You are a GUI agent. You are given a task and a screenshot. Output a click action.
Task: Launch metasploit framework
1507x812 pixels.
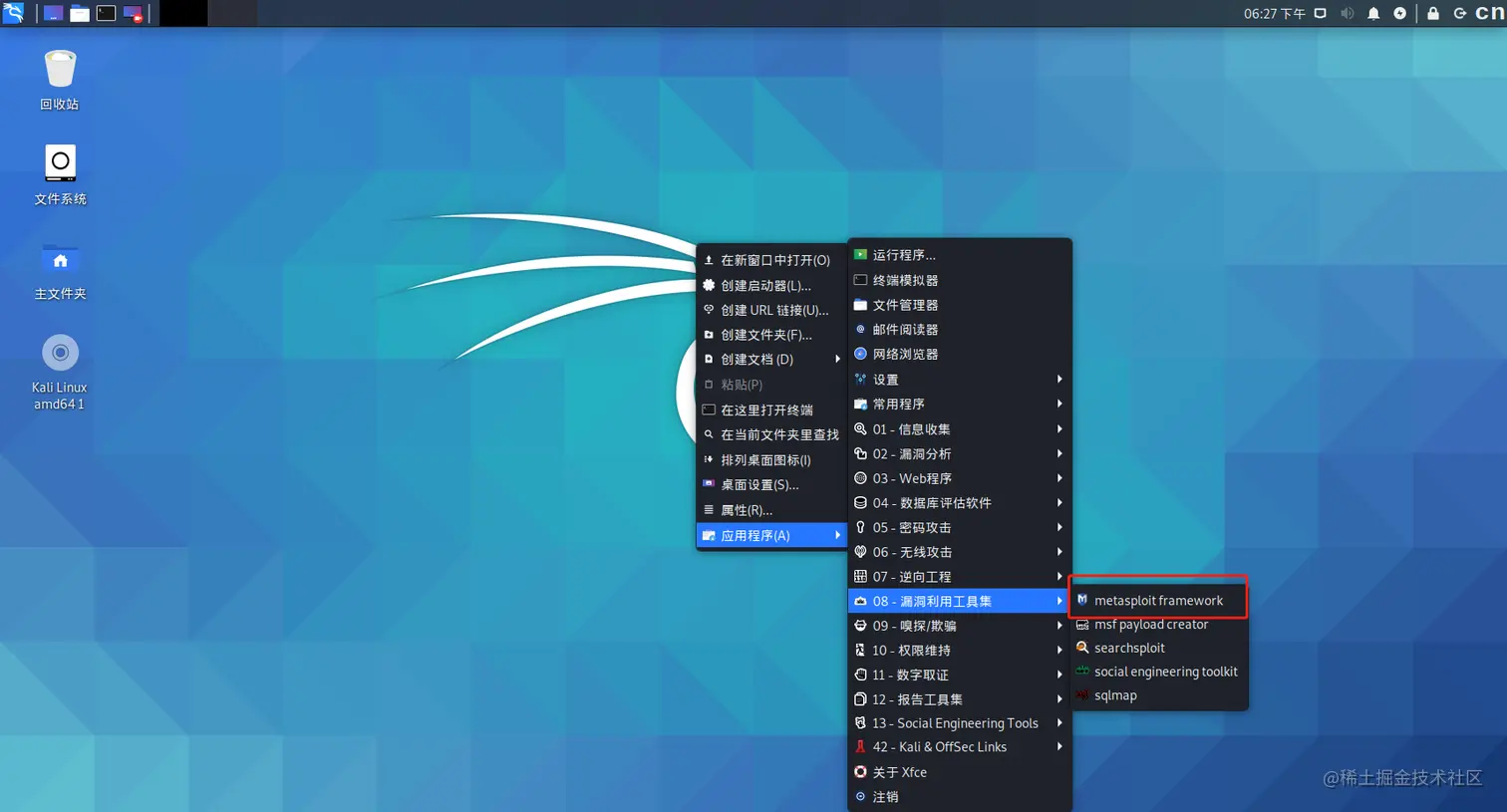[x=1158, y=601]
